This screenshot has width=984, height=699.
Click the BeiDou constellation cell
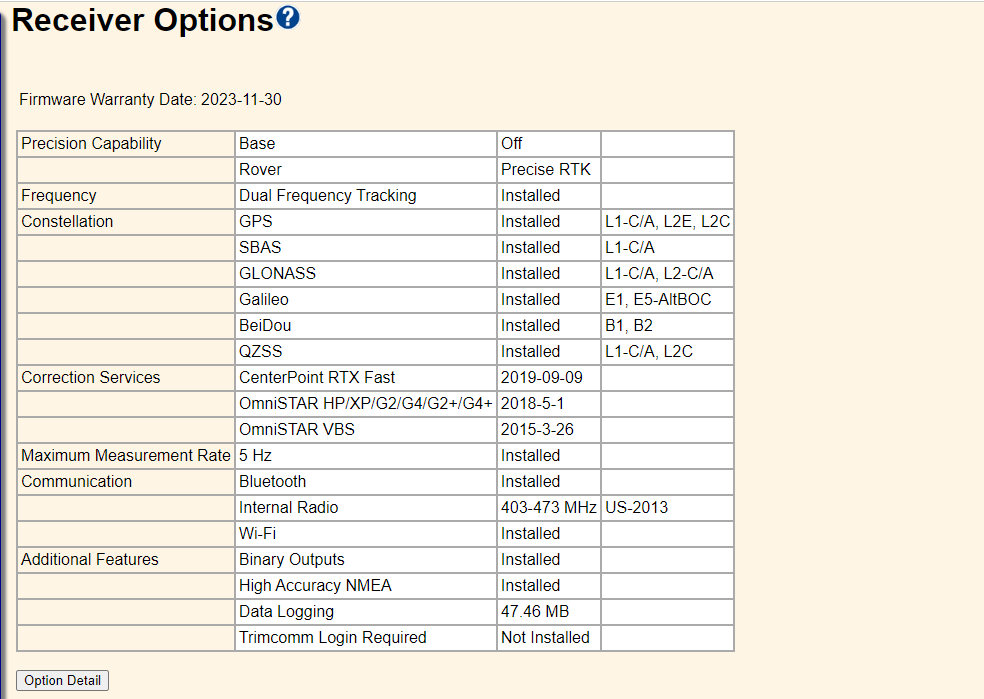[x=265, y=326]
